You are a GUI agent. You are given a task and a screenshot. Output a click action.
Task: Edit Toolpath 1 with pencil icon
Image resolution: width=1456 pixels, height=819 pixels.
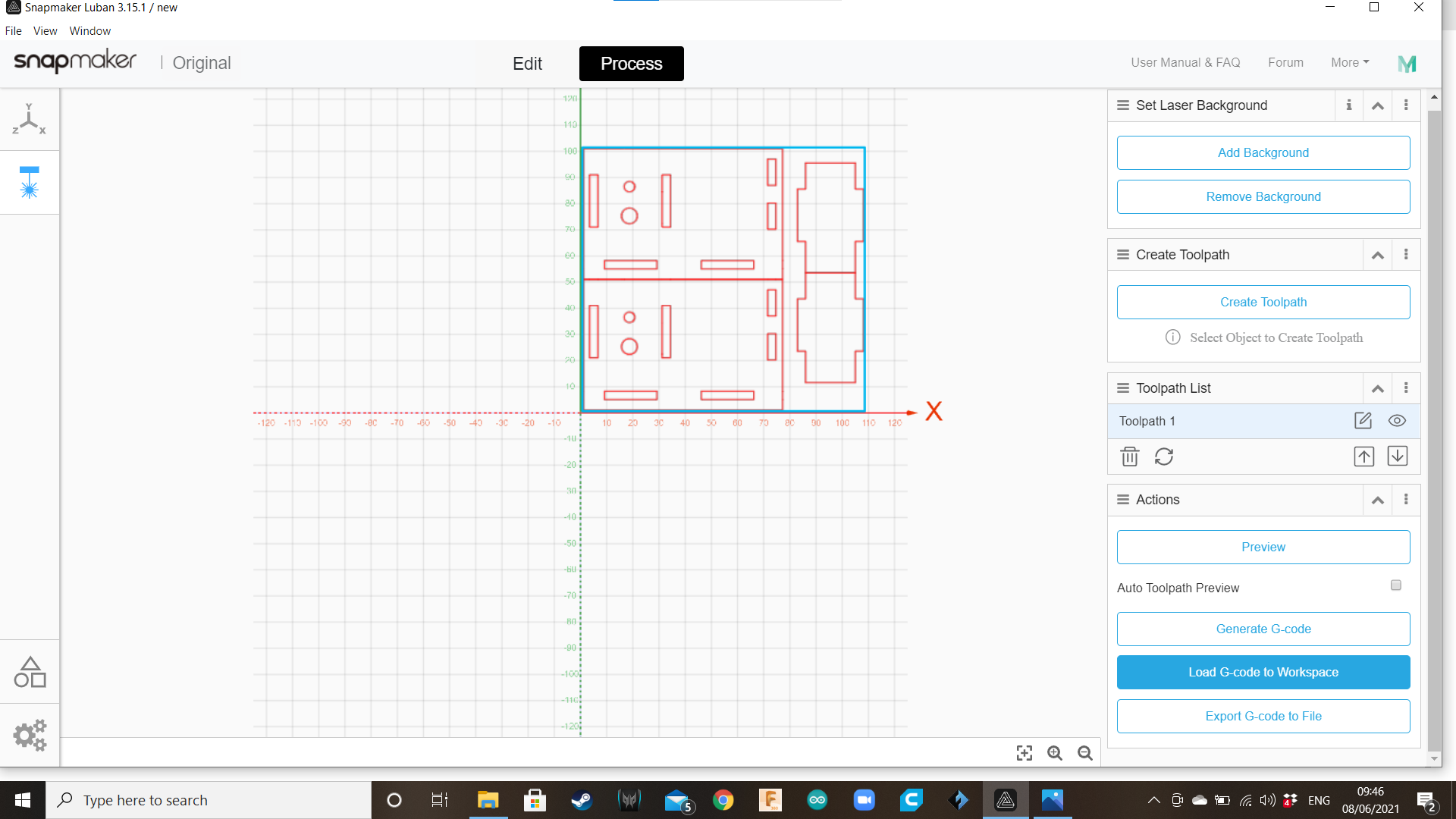tap(1363, 421)
